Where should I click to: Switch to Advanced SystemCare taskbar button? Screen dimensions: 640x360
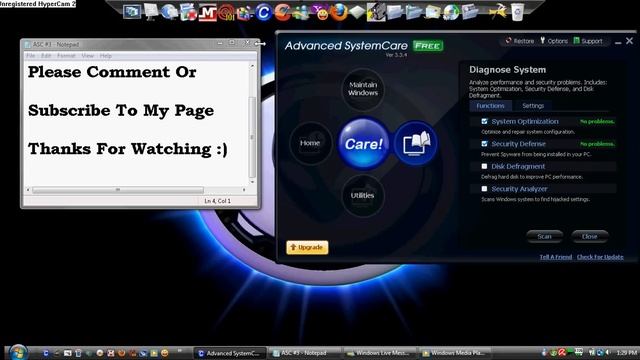pos(229,353)
